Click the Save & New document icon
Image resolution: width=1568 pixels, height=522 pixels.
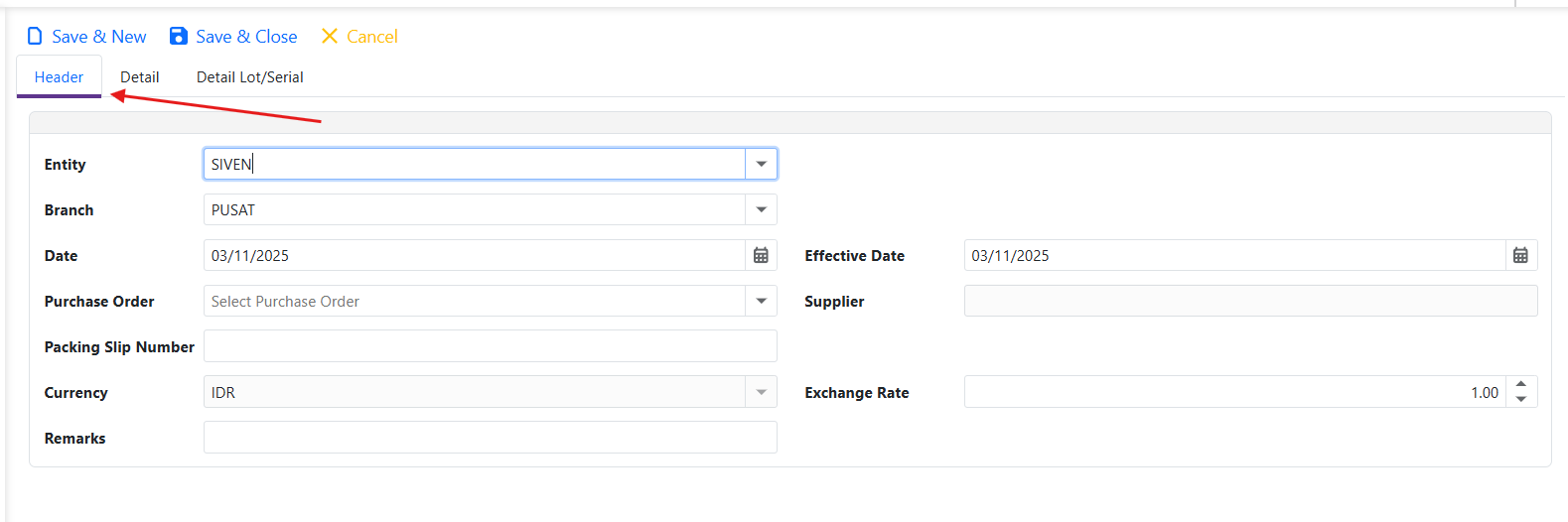pos(35,37)
